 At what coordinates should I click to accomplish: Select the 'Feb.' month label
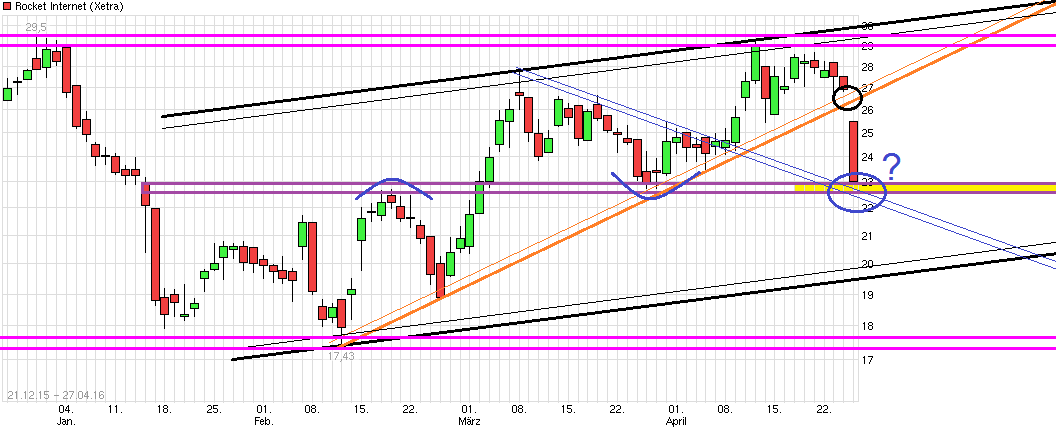coord(264,421)
